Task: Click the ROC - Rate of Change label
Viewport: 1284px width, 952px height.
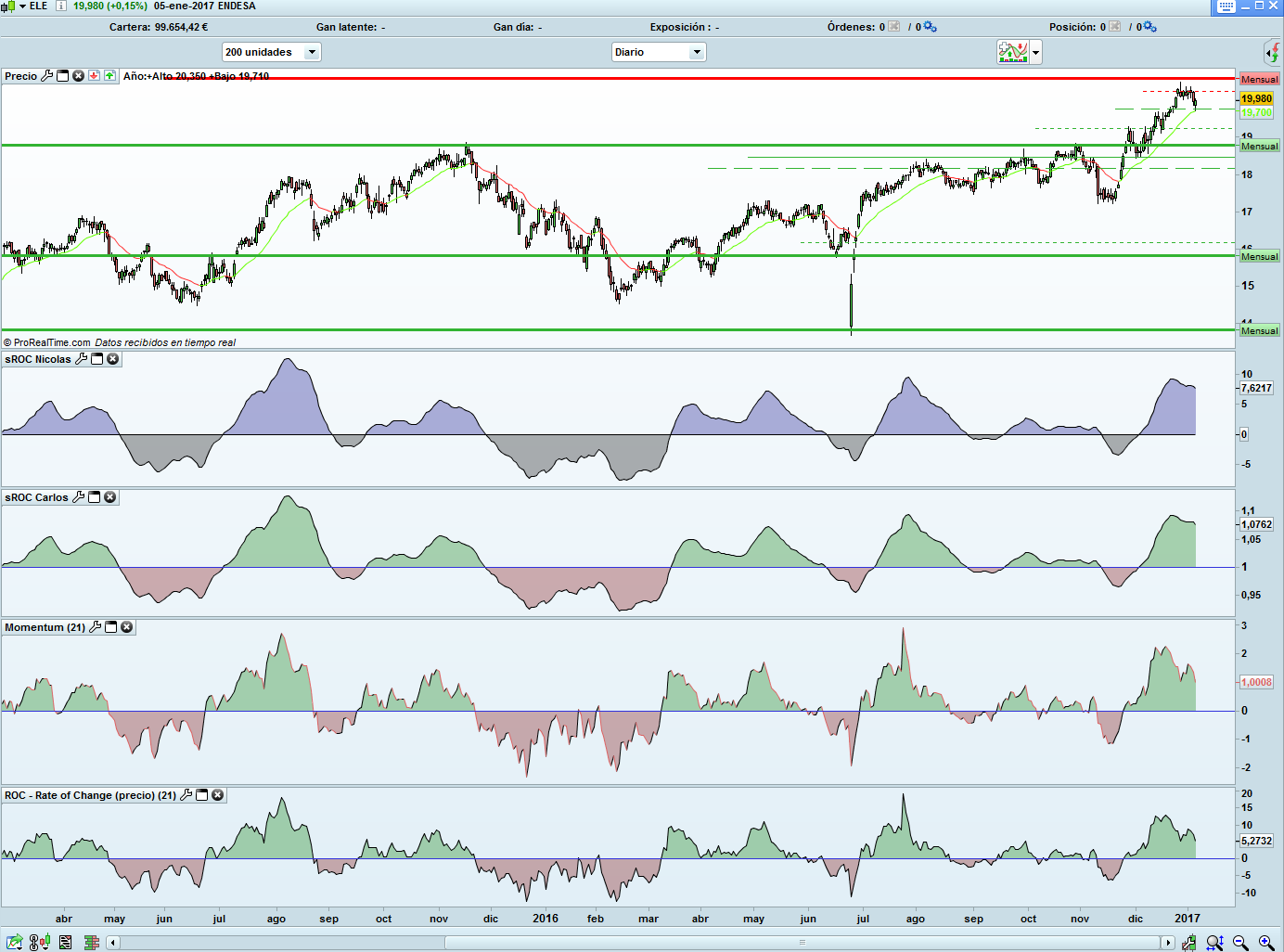Action: point(90,795)
